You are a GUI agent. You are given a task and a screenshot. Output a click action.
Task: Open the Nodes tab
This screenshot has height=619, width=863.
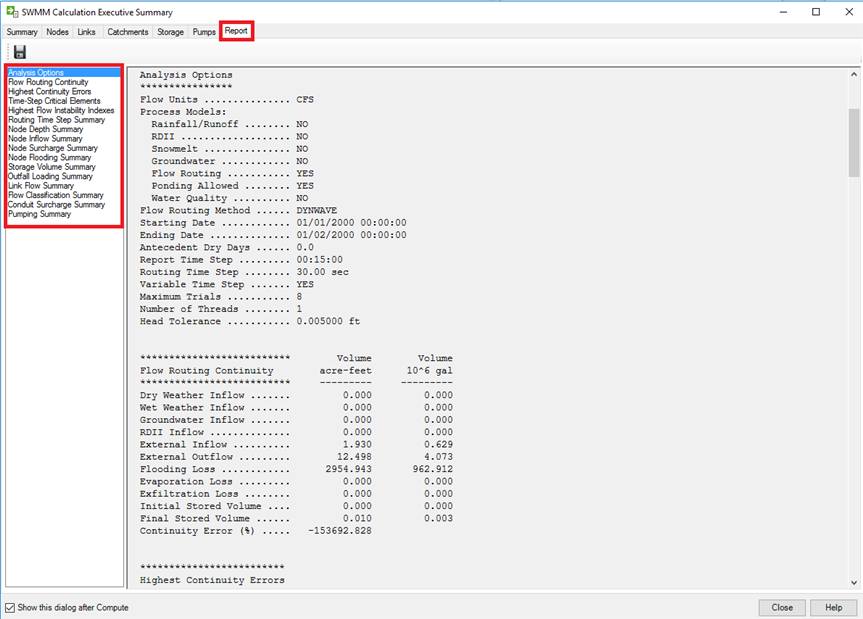[x=56, y=31]
